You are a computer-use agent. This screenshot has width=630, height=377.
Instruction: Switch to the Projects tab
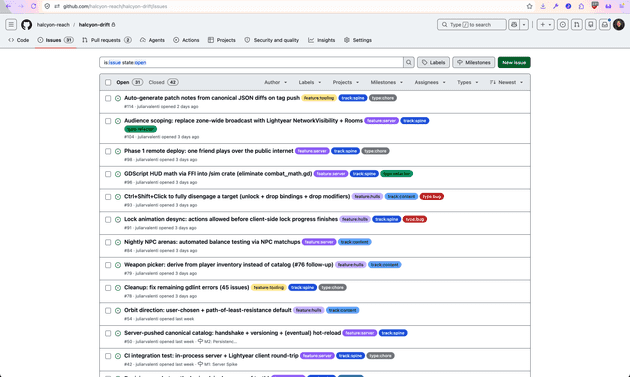click(x=222, y=40)
